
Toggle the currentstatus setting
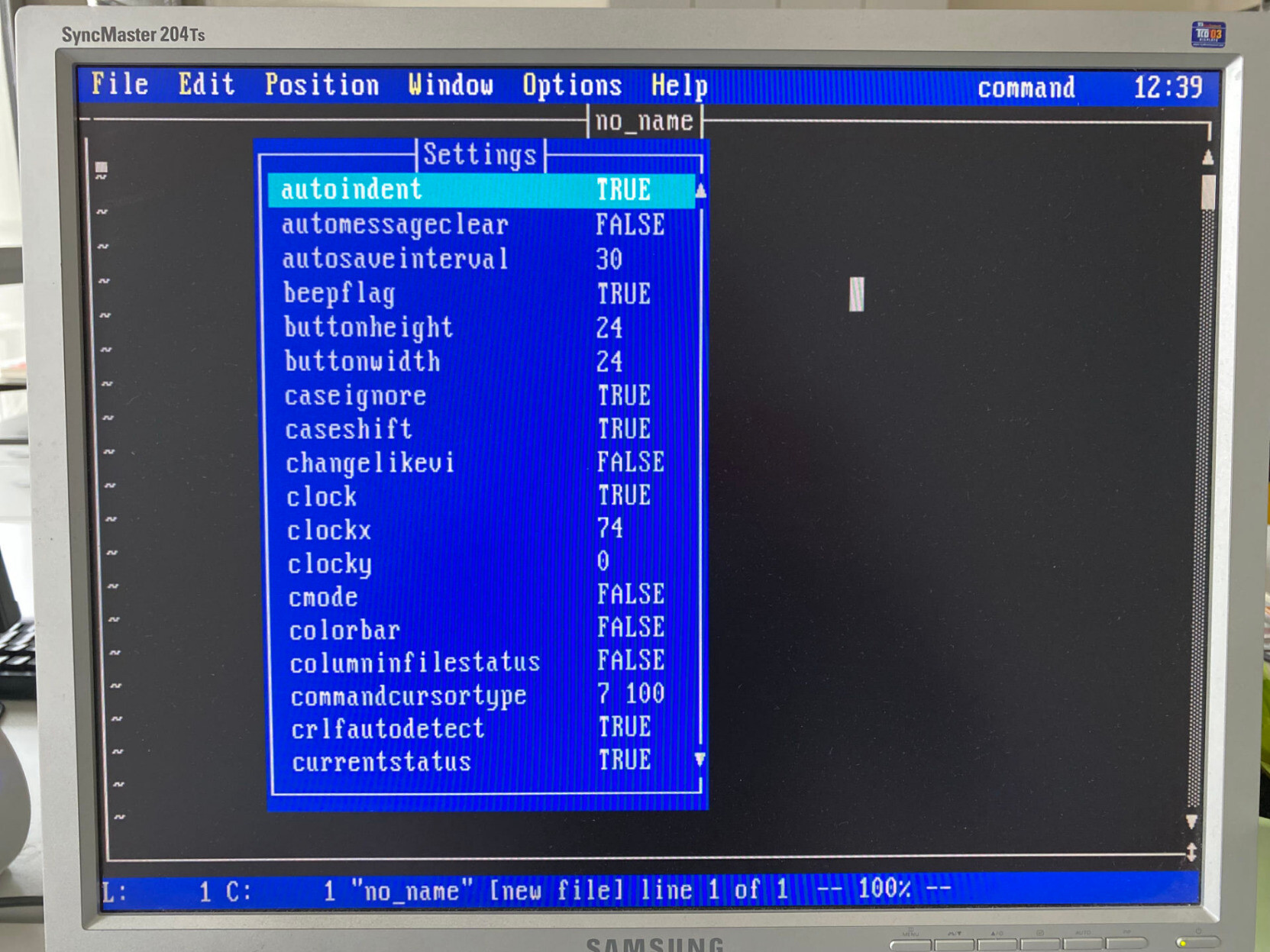click(x=486, y=761)
